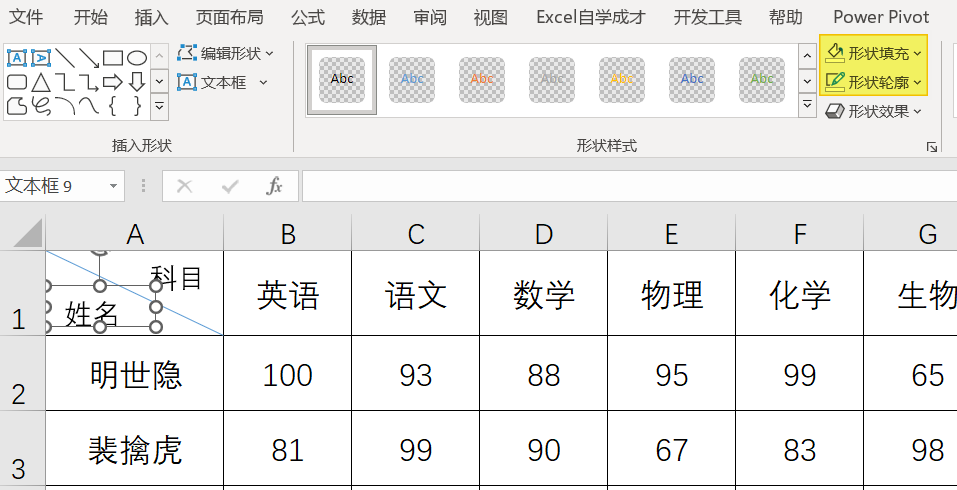Insert the right block arrow shape
Screen dimensions: 957x490
point(113,82)
